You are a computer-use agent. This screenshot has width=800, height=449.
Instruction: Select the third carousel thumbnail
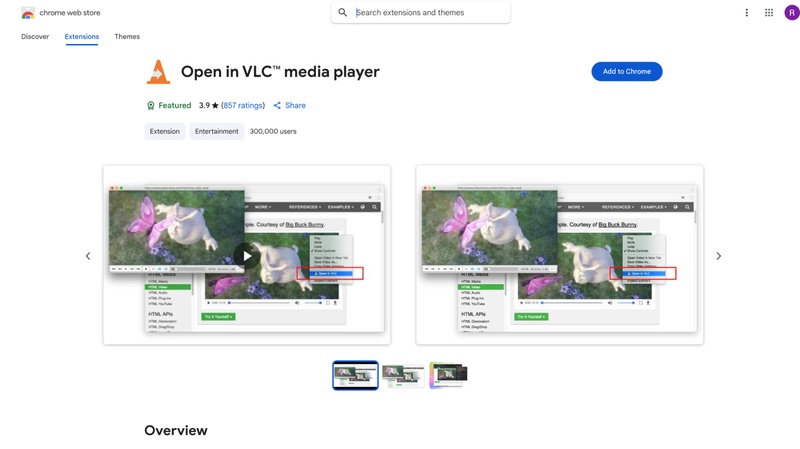click(x=448, y=376)
